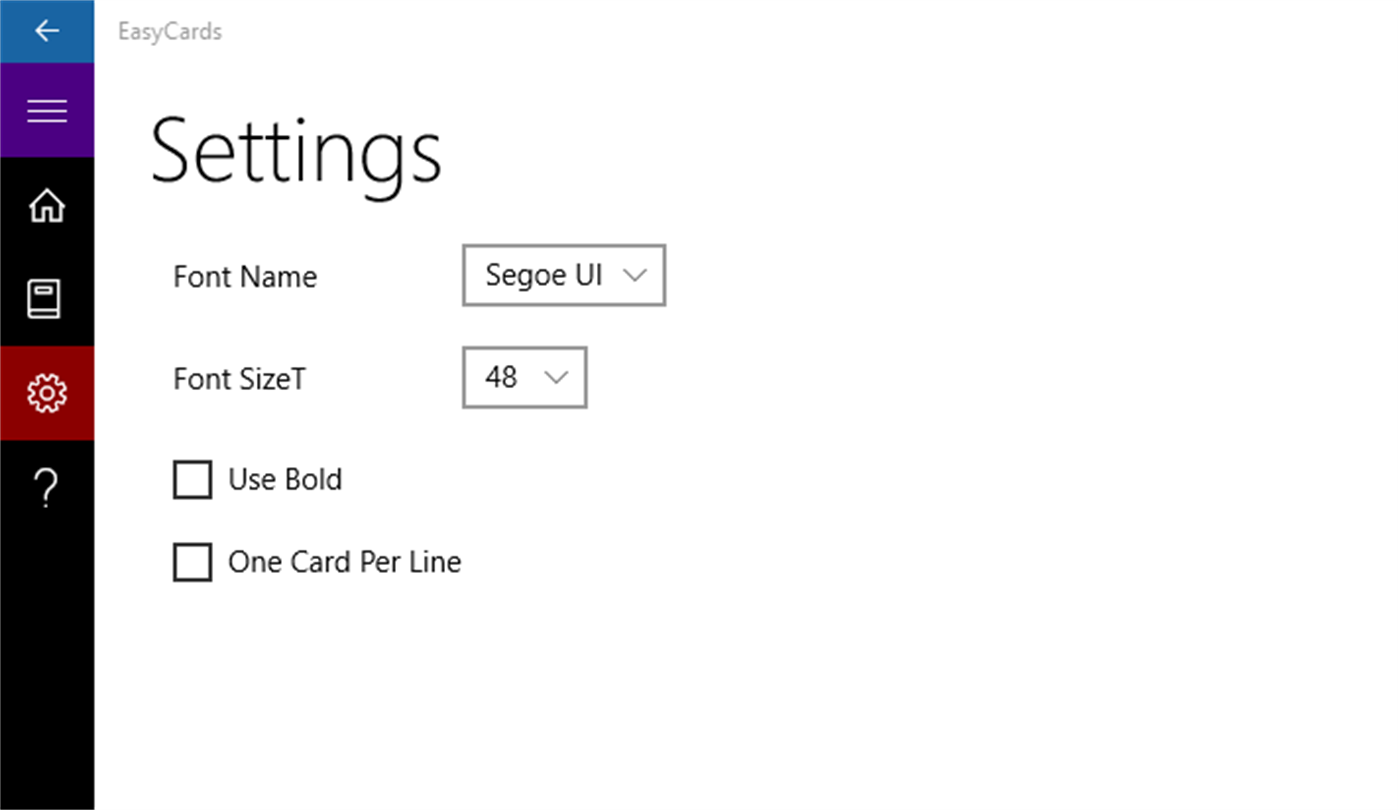Screen dimensions: 1398x810
Task: Open the hamburger navigation menu
Action: tap(47, 110)
